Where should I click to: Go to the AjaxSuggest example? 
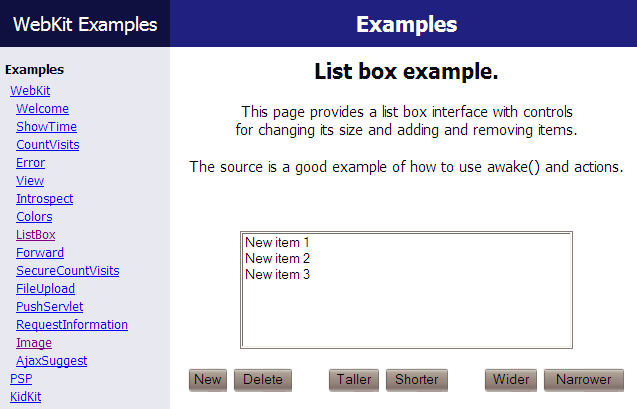tap(51, 361)
